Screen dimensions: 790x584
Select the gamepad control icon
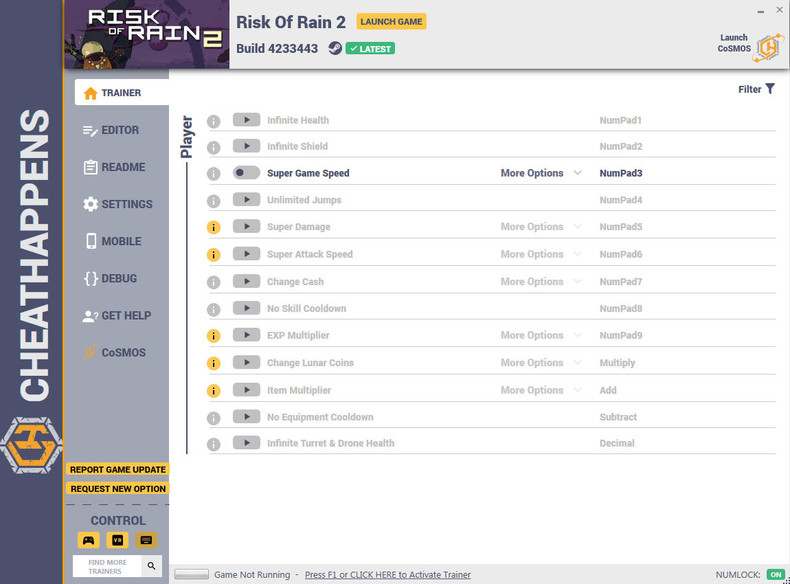pyautogui.click(x=89, y=540)
